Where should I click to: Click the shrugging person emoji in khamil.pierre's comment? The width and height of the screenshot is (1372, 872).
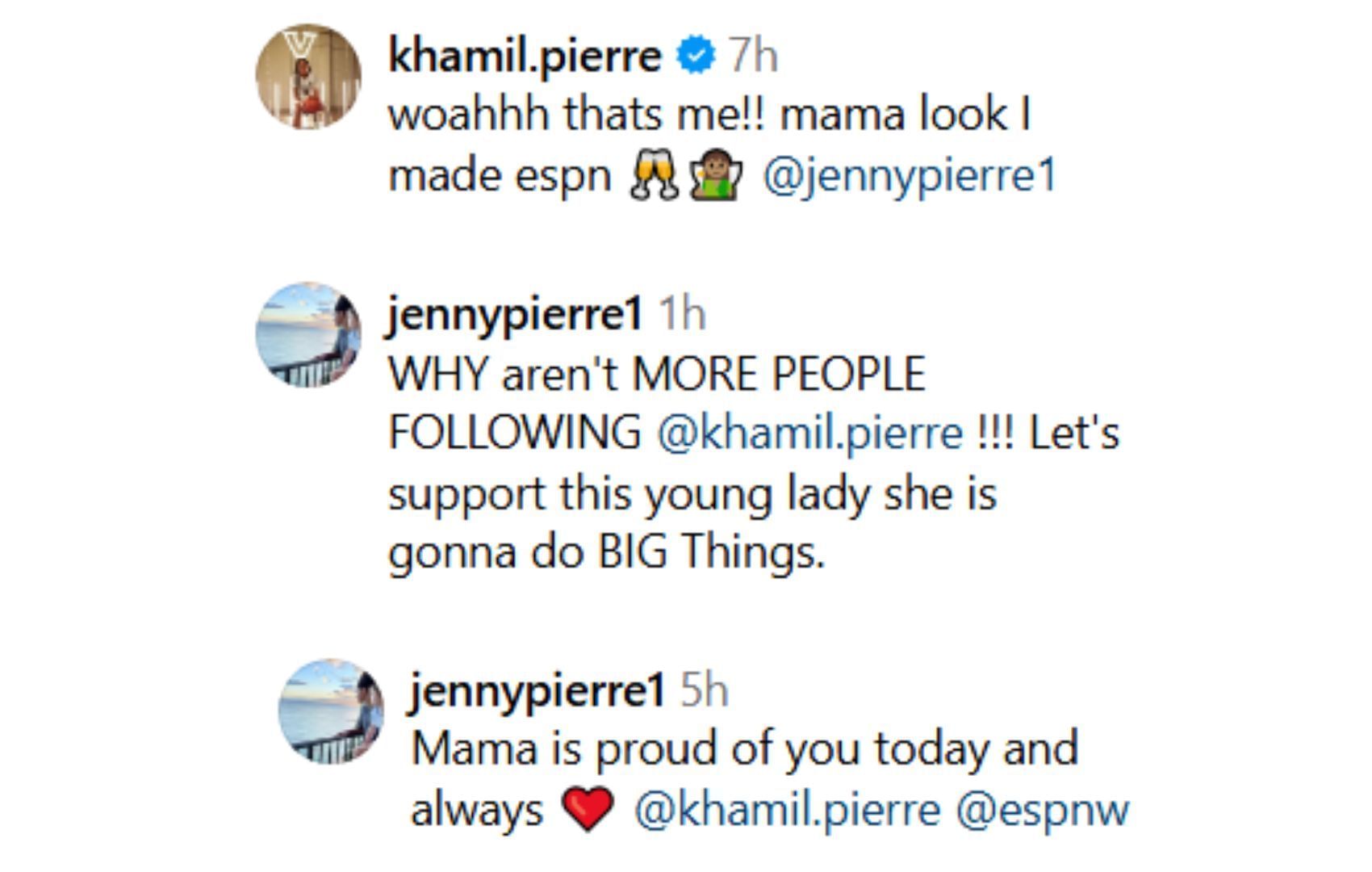(715, 173)
